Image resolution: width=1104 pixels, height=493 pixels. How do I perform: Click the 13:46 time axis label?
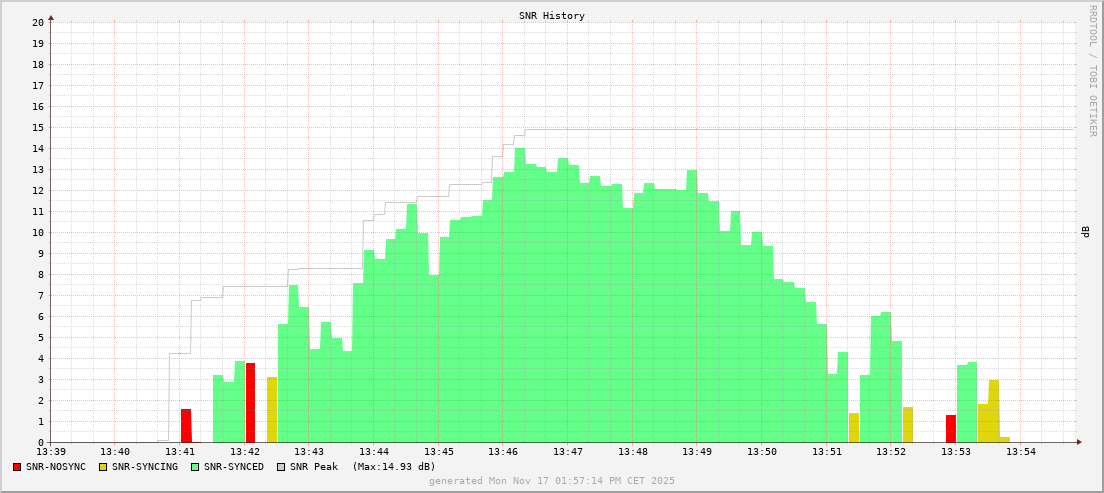click(503, 453)
